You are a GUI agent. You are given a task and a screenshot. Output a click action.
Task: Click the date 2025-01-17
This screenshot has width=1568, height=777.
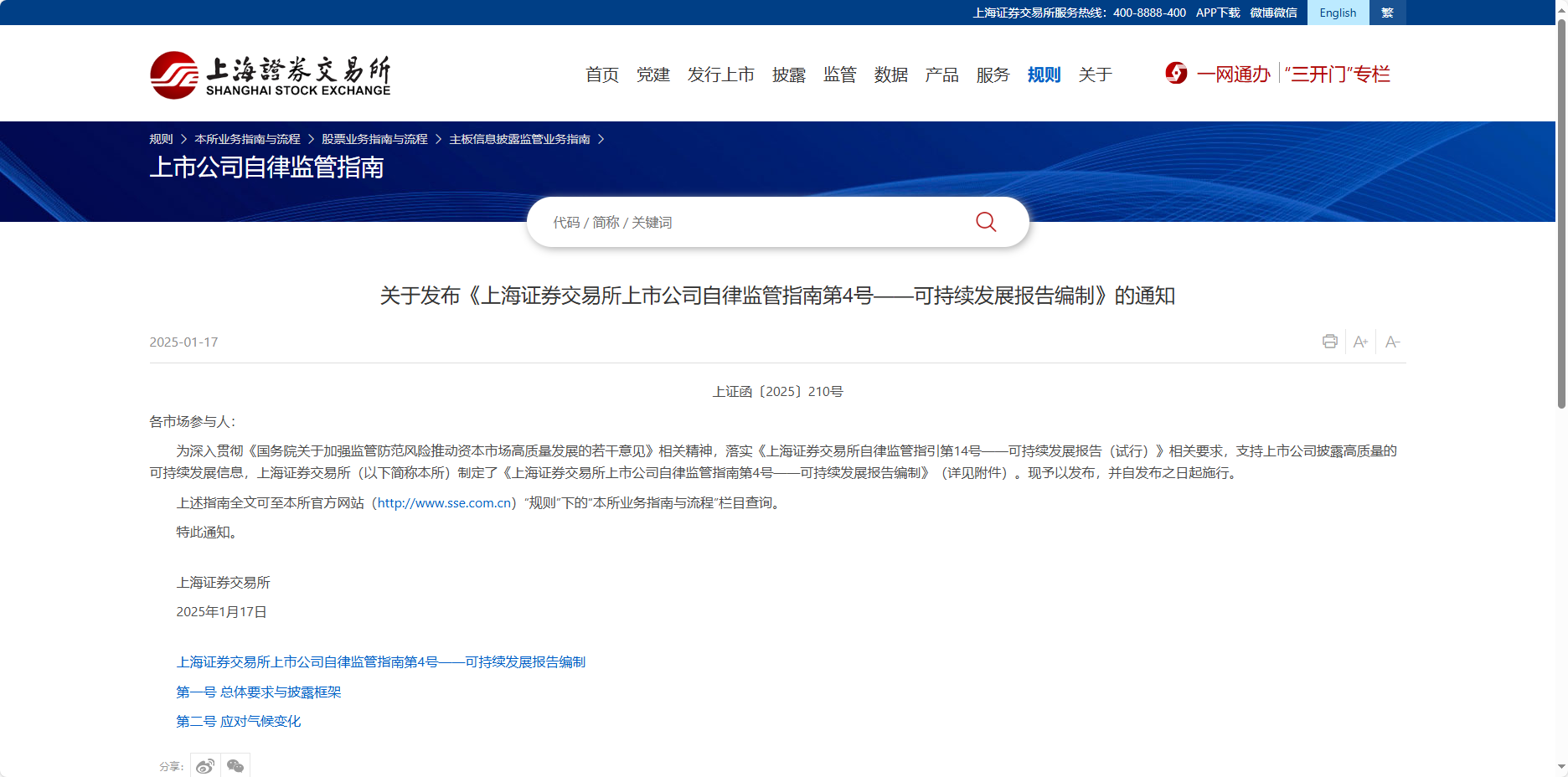[x=183, y=342]
